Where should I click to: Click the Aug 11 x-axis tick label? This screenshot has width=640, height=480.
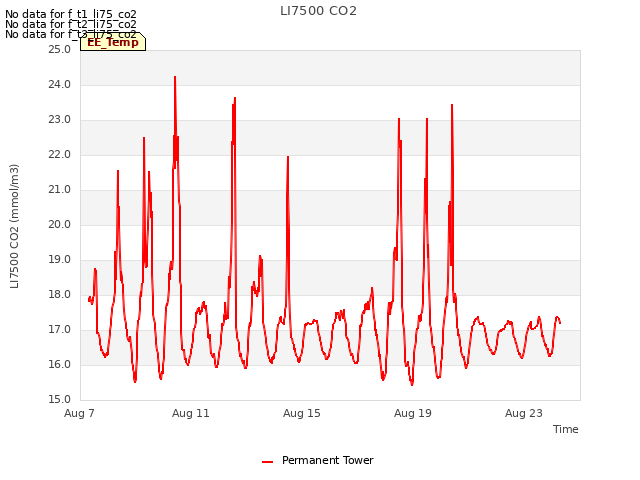coord(191,413)
